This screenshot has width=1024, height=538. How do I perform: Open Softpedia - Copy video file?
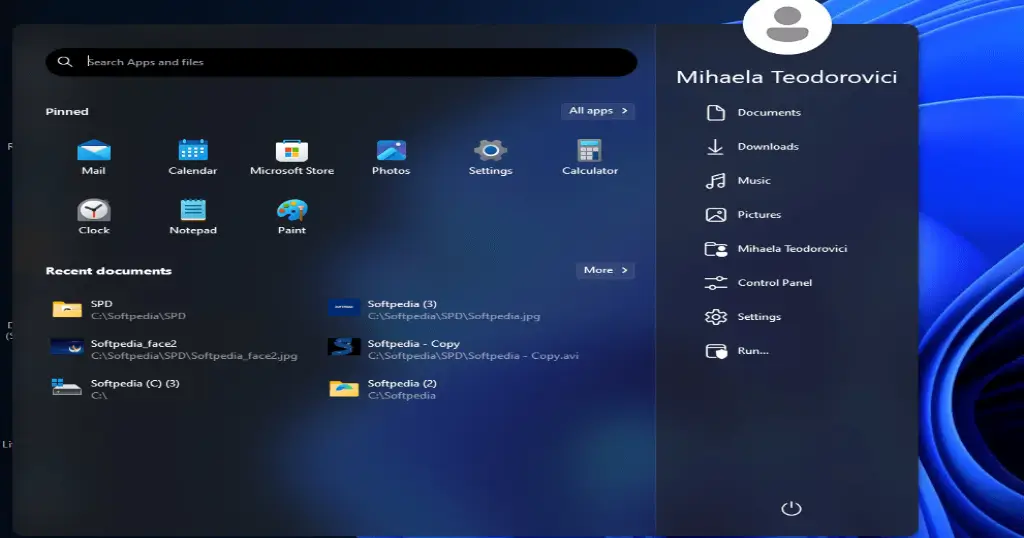(454, 349)
